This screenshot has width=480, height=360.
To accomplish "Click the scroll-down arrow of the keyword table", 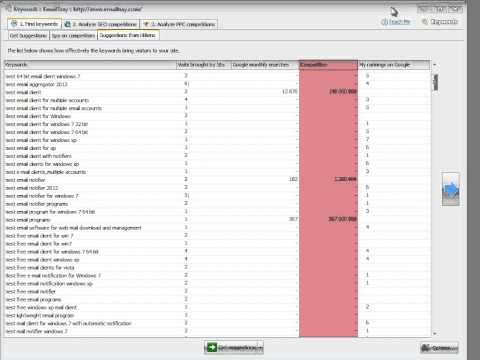I will 435,333.
